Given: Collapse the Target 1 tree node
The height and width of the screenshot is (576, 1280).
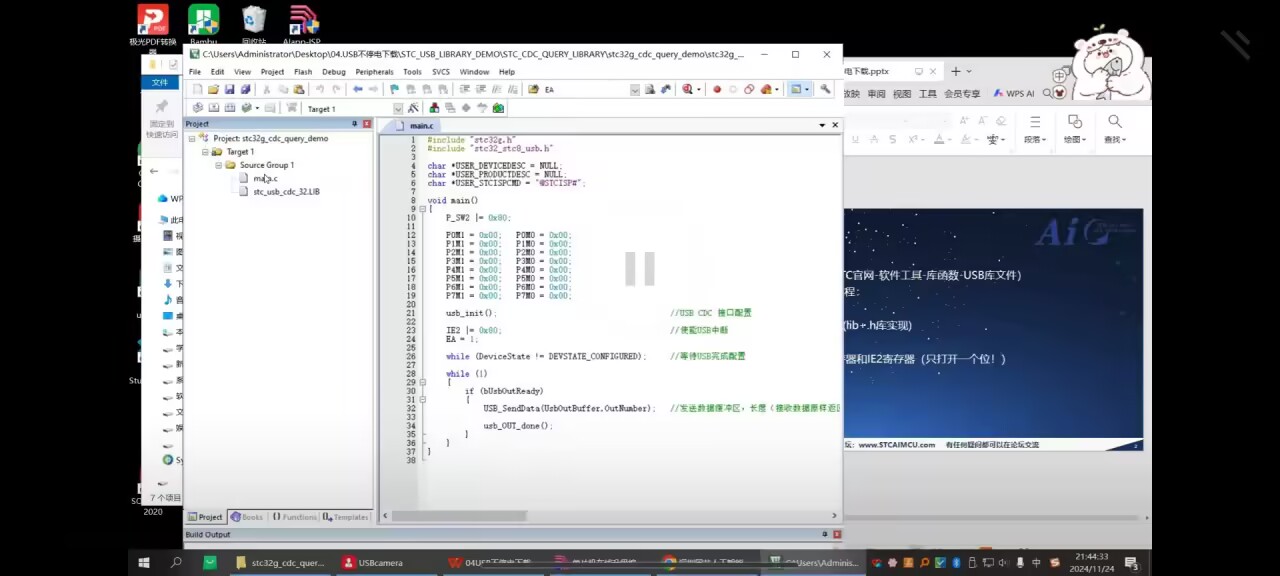Looking at the screenshot, I should point(205,152).
